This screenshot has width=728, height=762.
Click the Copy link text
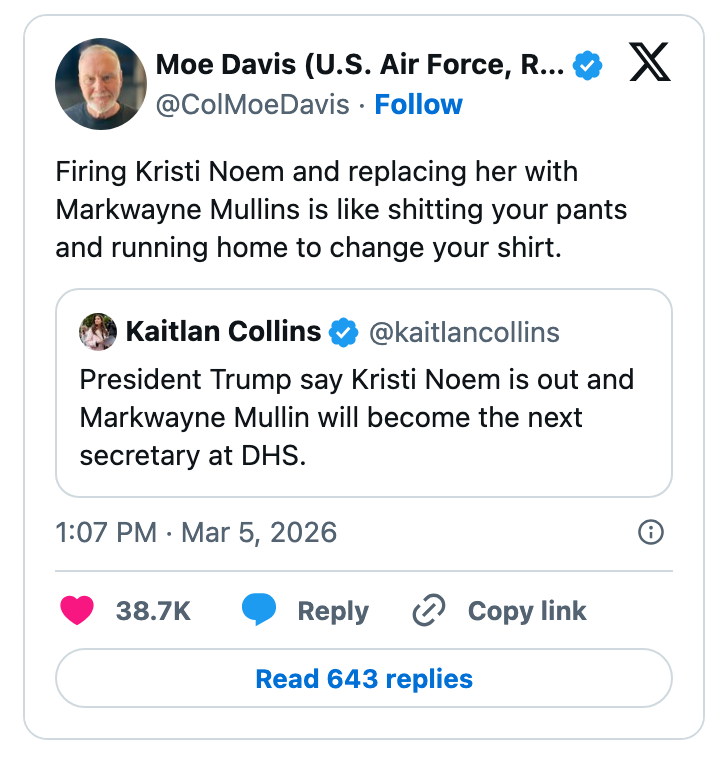pos(527,611)
